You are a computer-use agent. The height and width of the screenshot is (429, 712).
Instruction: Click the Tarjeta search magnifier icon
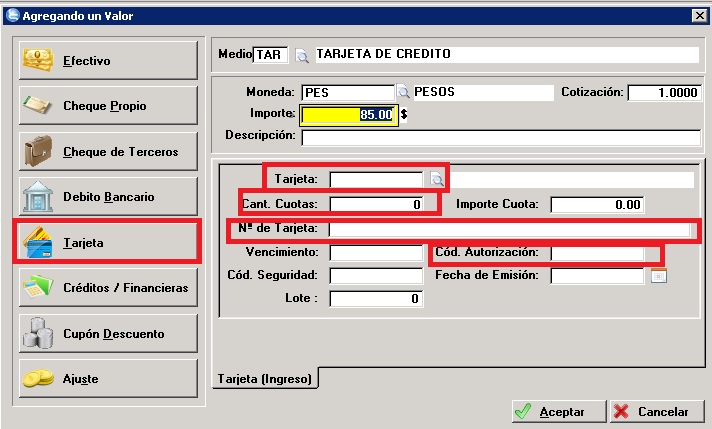pos(437,180)
